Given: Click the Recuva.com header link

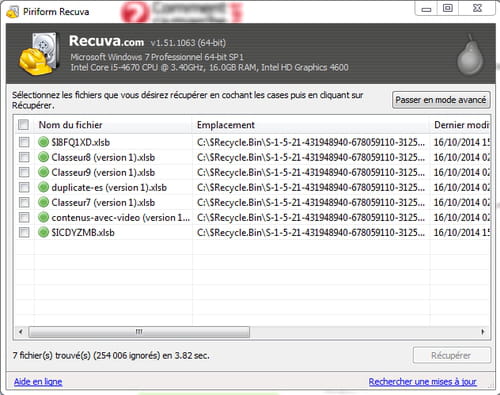Looking at the screenshot, I should [106, 41].
